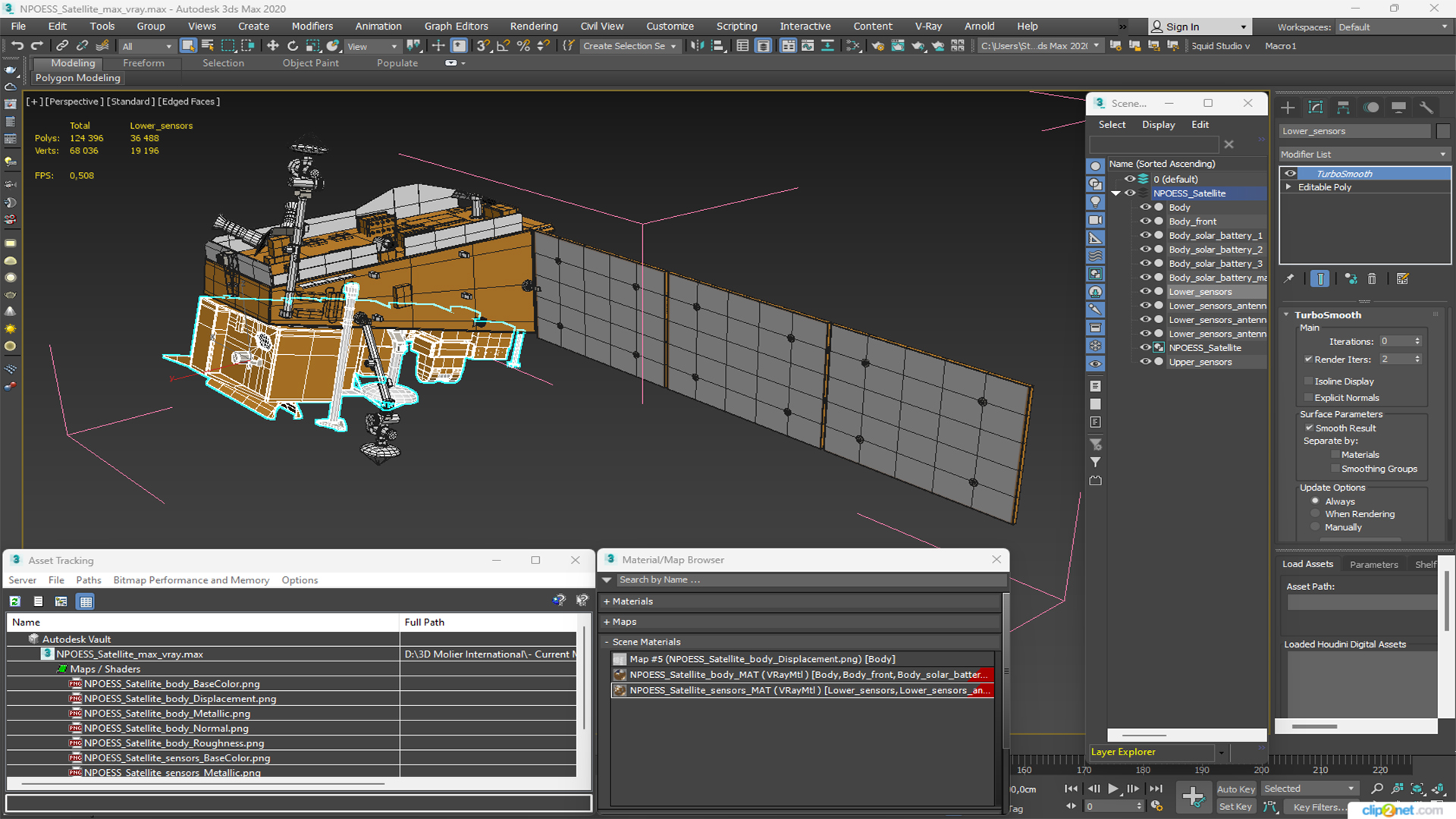This screenshot has width=1456, height=819.
Task: Open the Motion command panel tab
Action: pos(1371,108)
